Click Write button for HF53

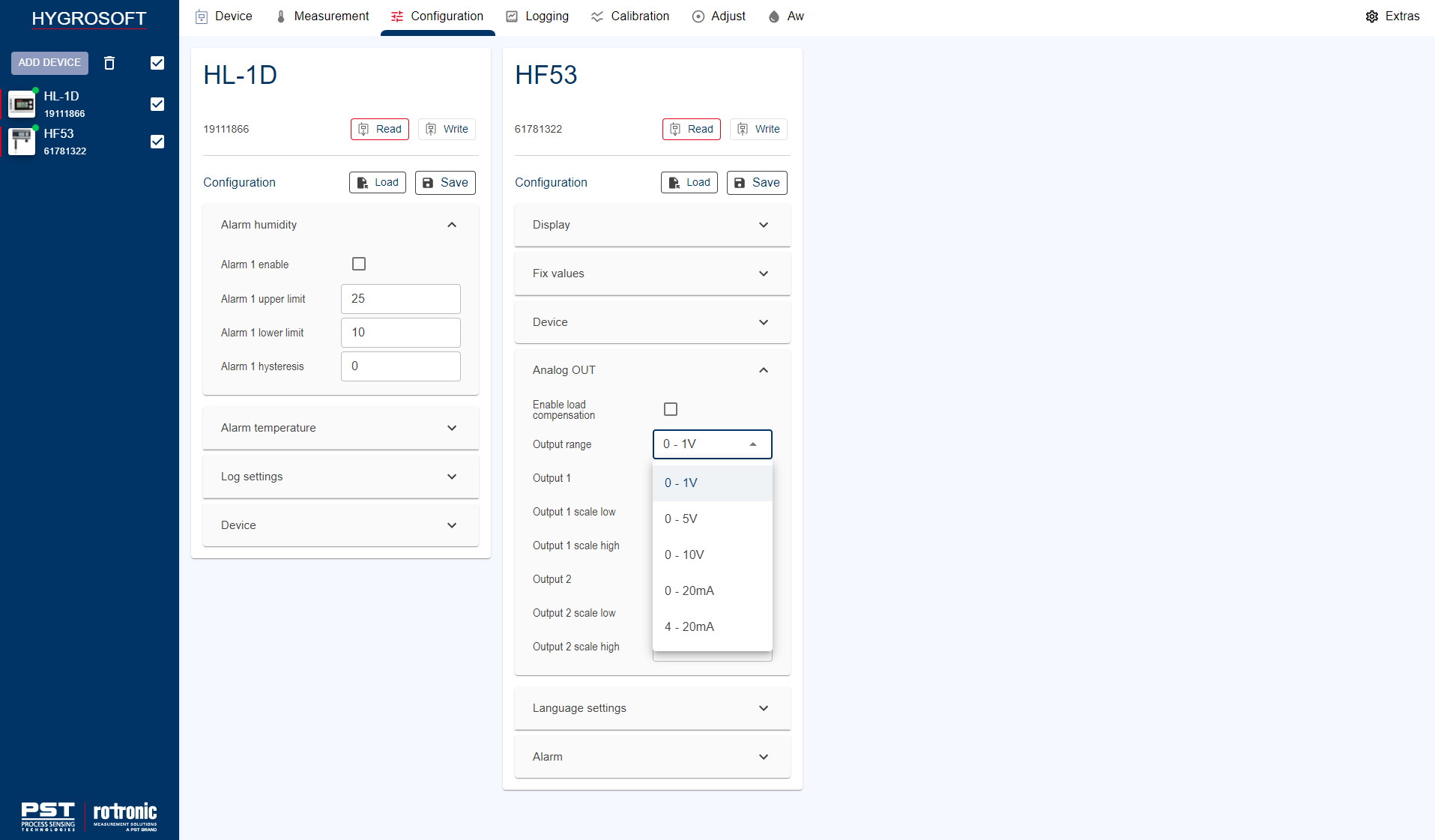tap(758, 129)
